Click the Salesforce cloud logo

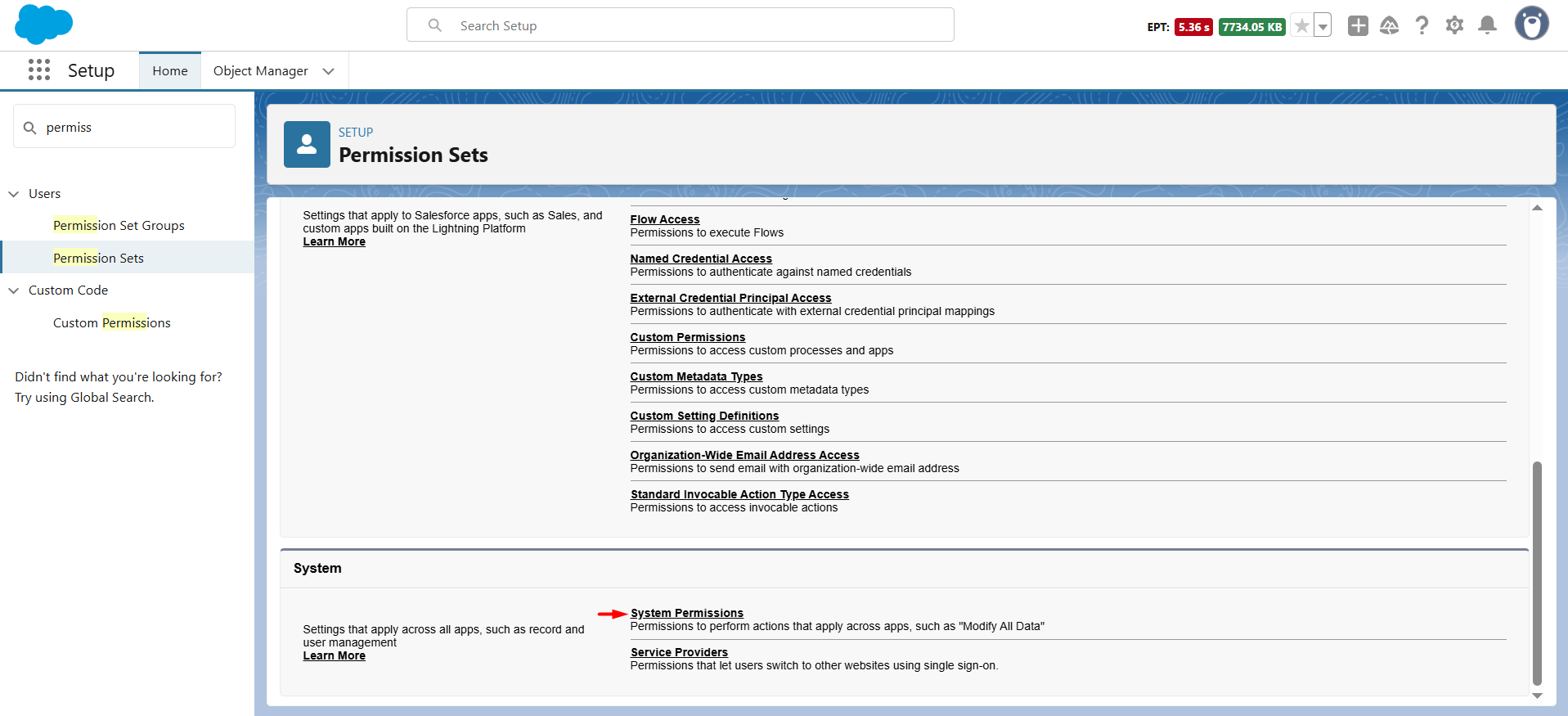point(43,24)
